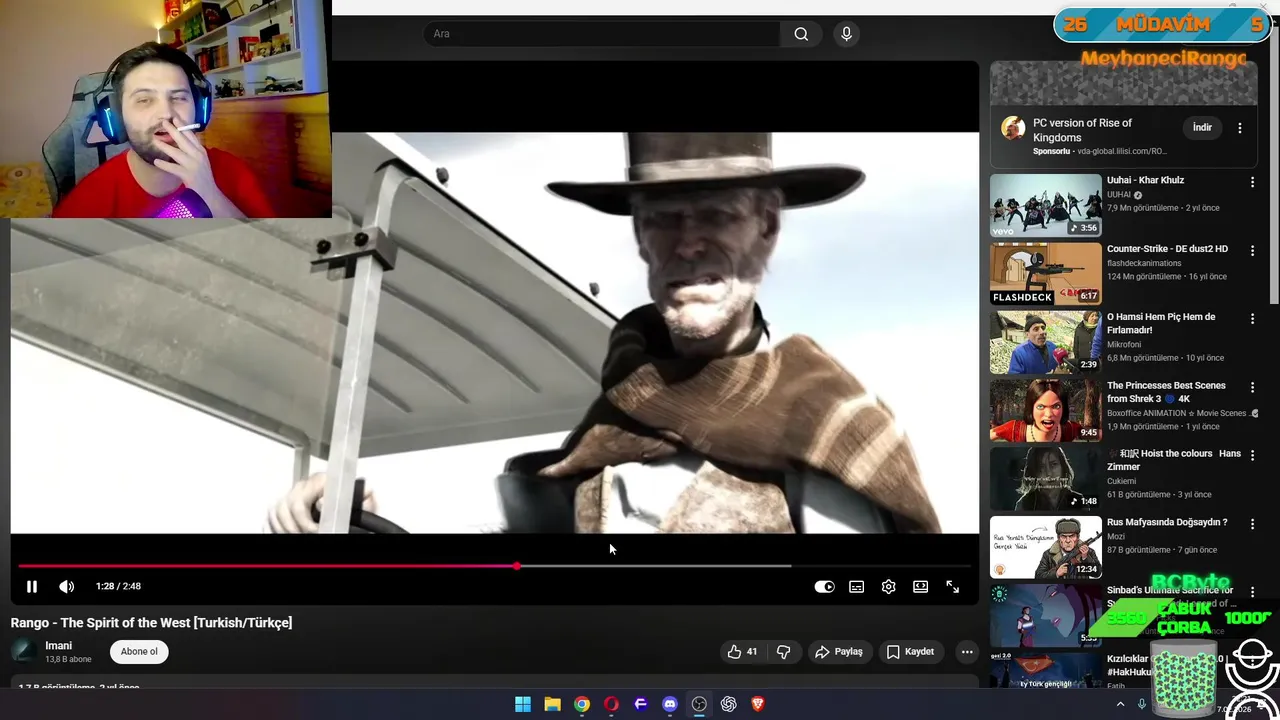Viewport: 1280px width, 720px height.
Task: Open the Rise of Kingdoms ad avatar
Action: click(1013, 129)
